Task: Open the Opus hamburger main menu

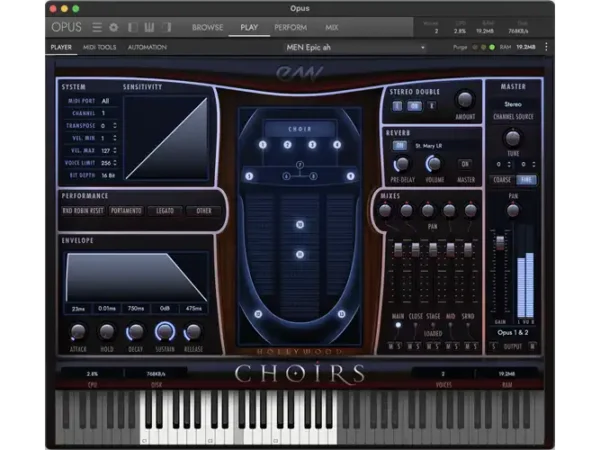Action: tap(97, 27)
